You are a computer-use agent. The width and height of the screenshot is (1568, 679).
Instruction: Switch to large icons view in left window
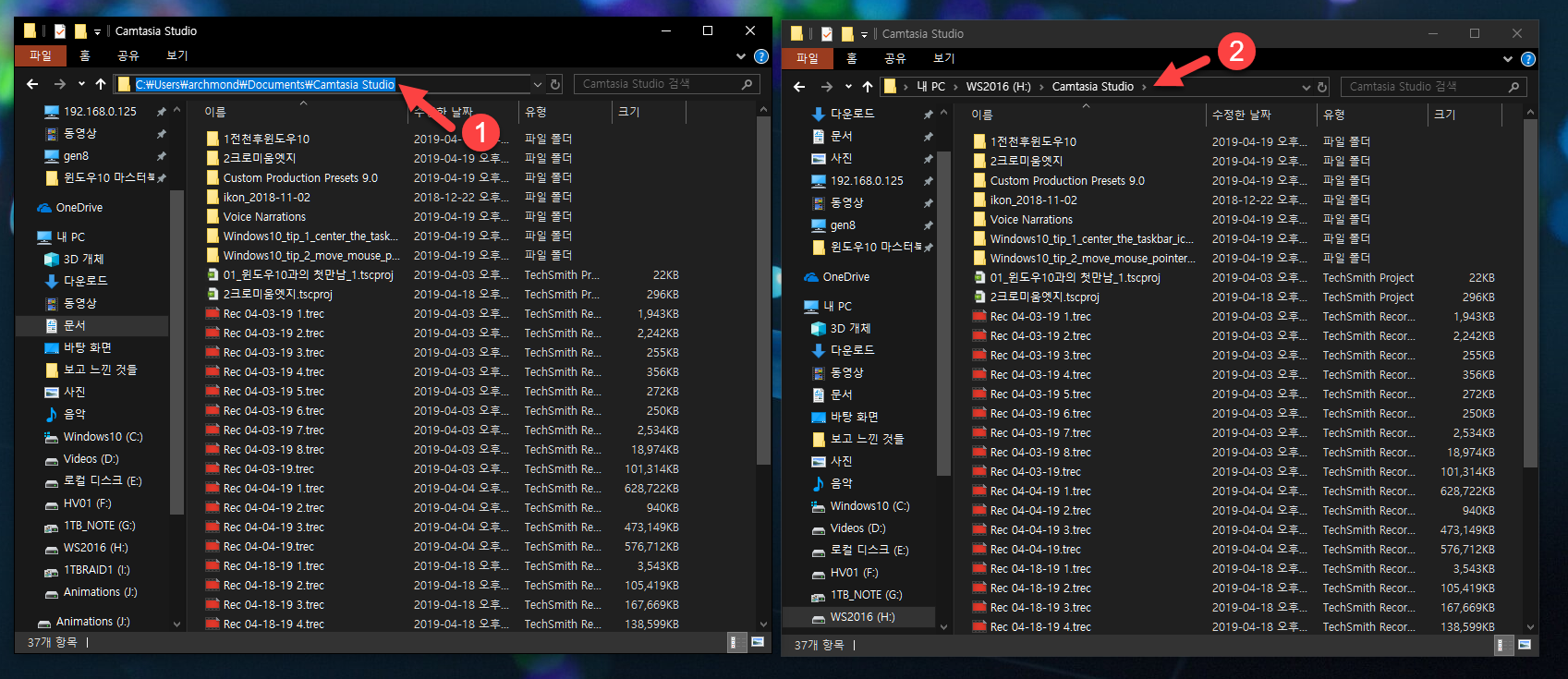tap(758, 642)
